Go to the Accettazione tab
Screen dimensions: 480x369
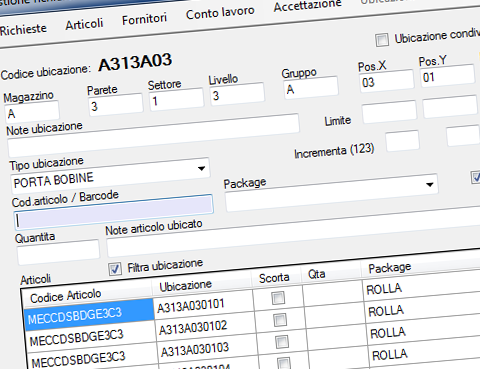coord(308,5)
